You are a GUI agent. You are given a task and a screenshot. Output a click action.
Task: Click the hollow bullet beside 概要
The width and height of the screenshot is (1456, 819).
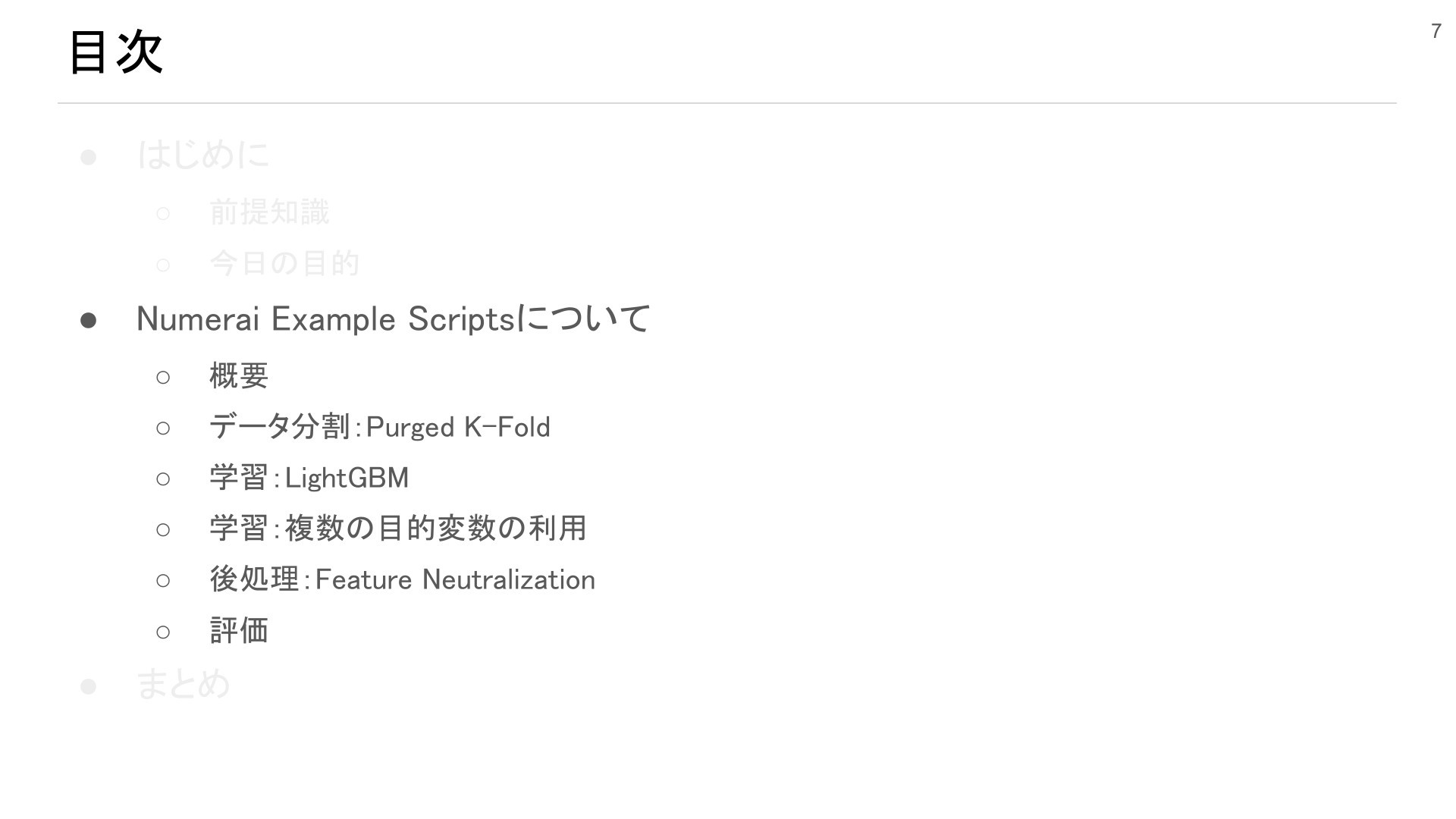[163, 377]
